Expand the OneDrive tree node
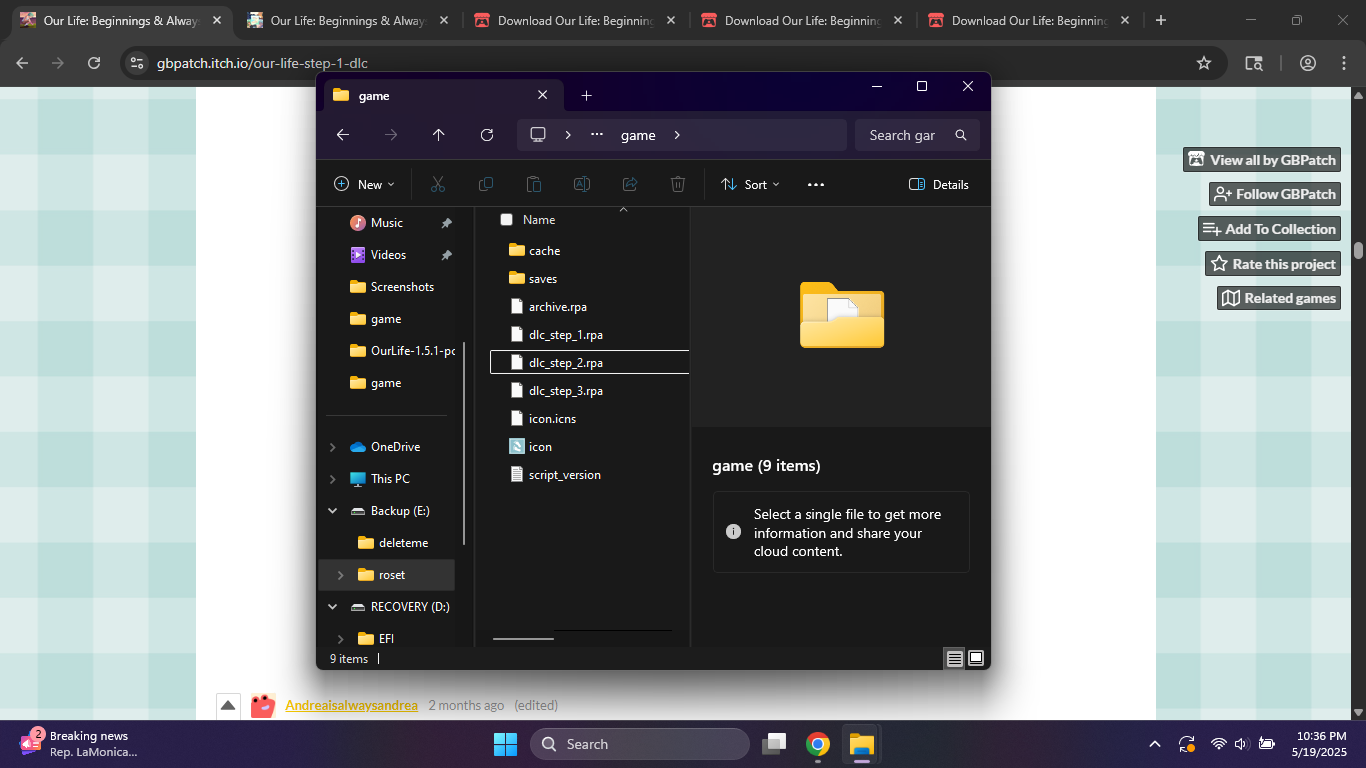The width and height of the screenshot is (1366, 768). (x=332, y=447)
